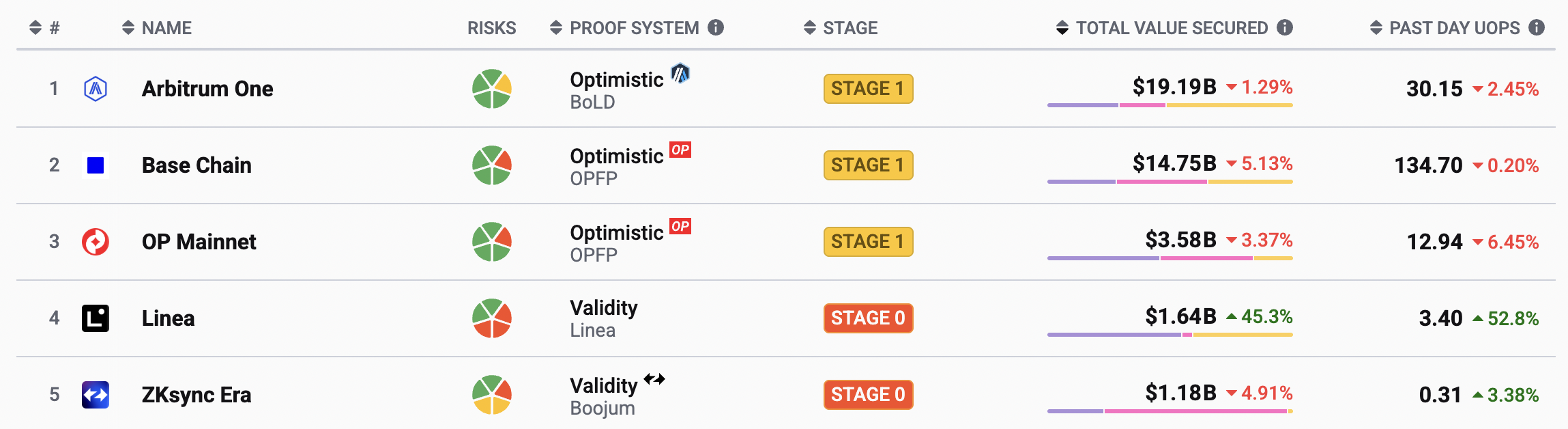Click the Linea black logo icon
Viewport: 1568px width, 429px height.
click(96, 318)
